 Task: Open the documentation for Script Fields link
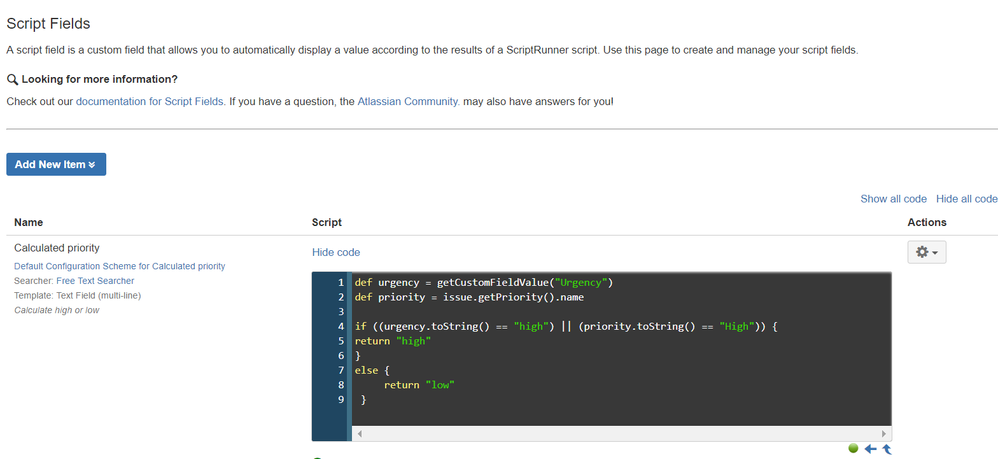click(x=150, y=101)
